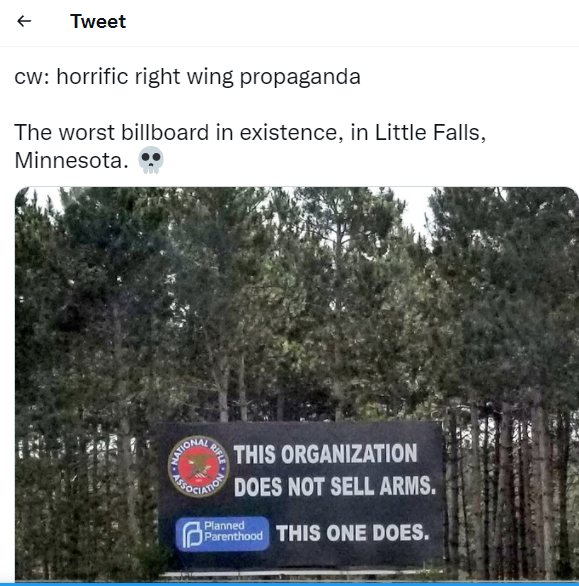Go back using the left arrow
Viewport: 579px width, 586px height.
click(x=24, y=21)
